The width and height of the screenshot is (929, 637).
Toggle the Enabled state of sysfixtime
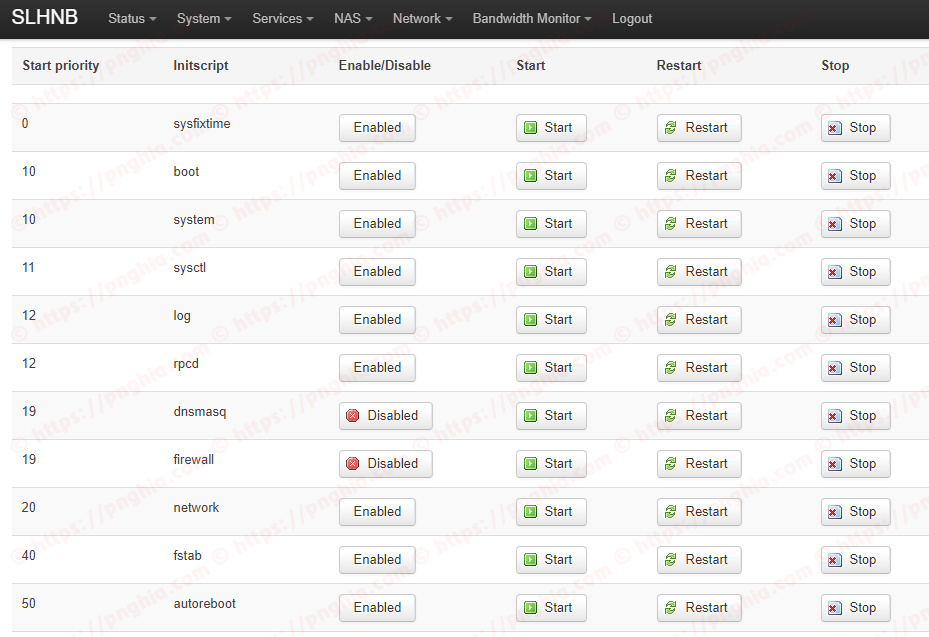[x=377, y=128]
